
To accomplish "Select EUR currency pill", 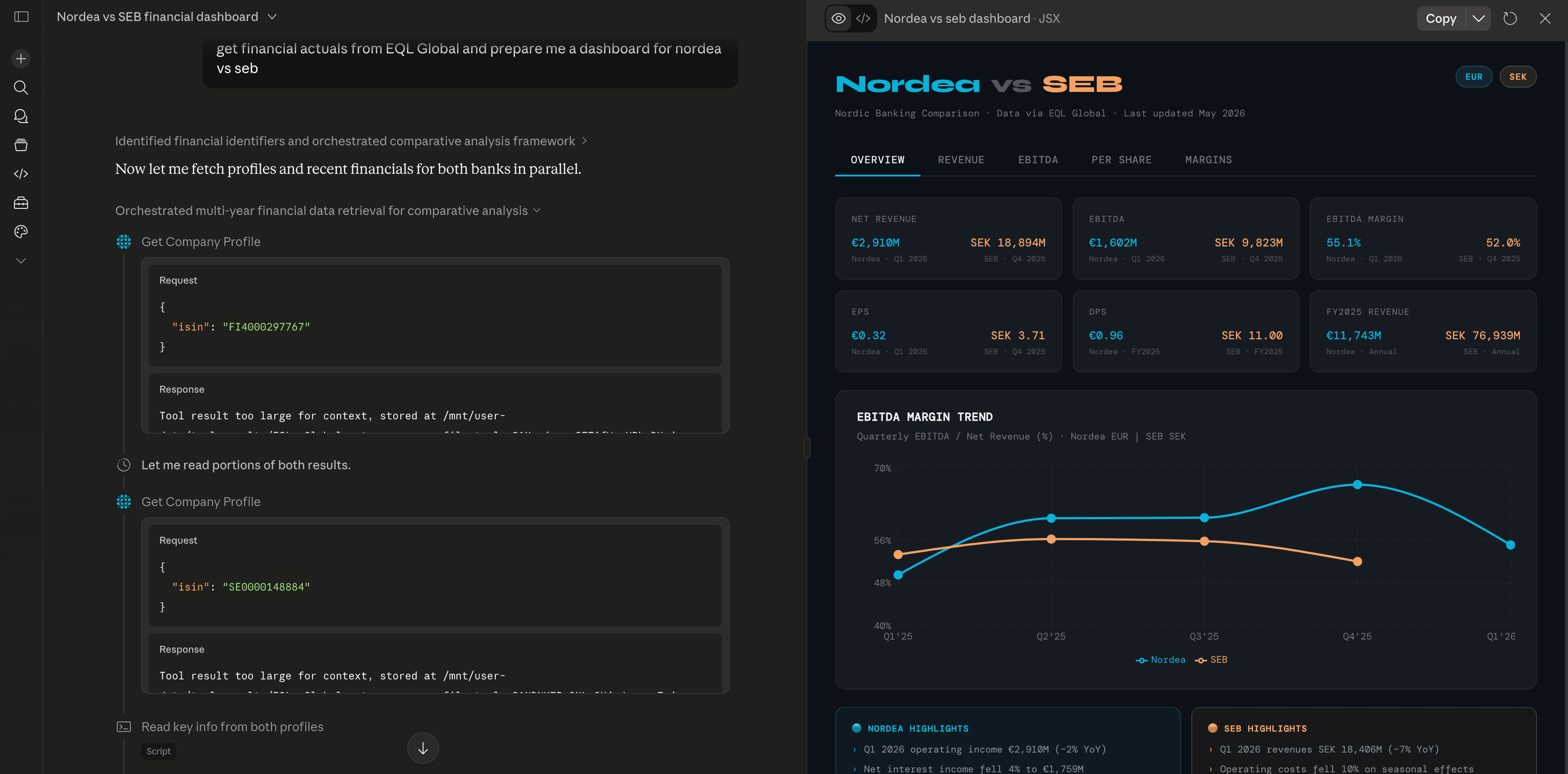I will pyautogui.click(x=1473, y=77).
